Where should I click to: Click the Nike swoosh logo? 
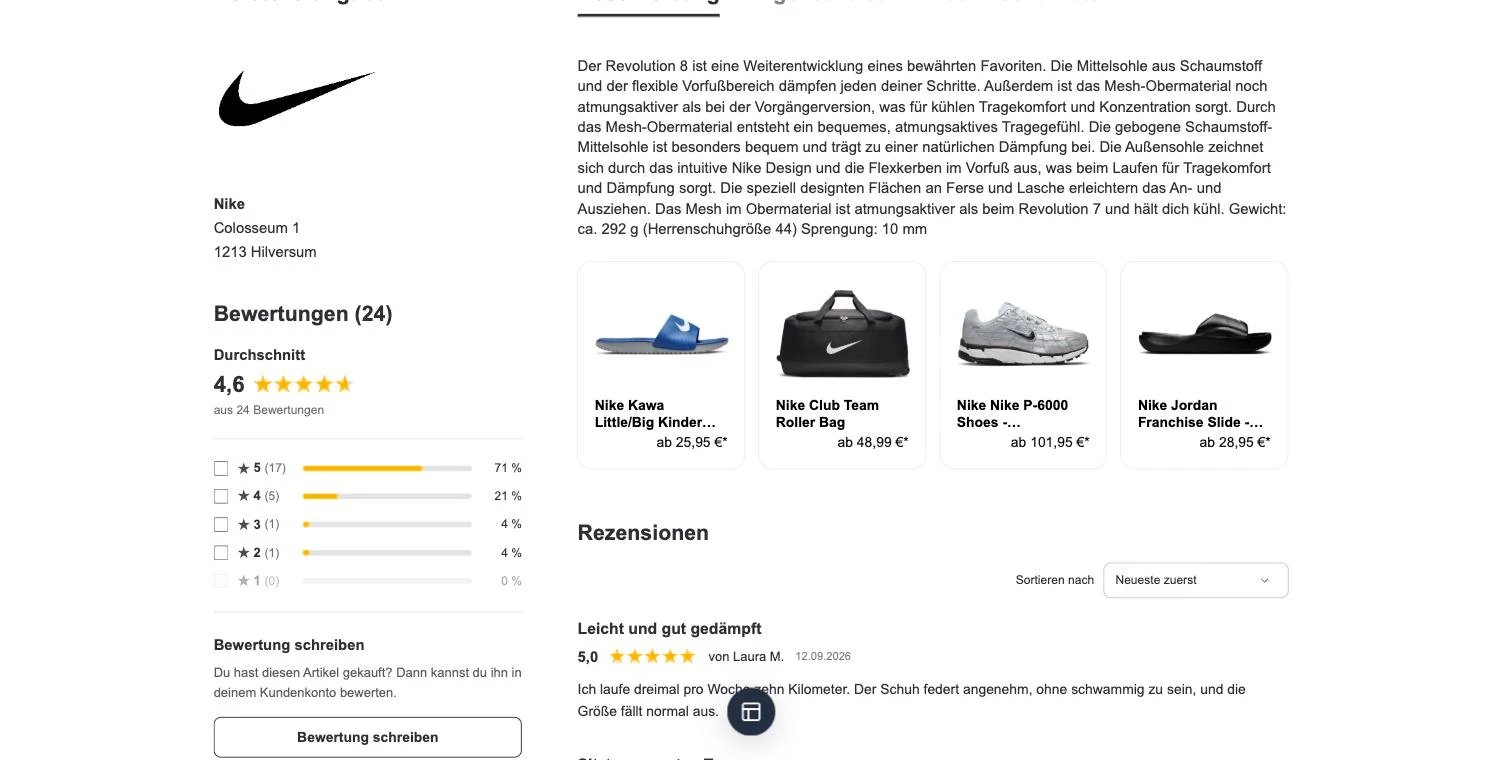click(297, 98)
